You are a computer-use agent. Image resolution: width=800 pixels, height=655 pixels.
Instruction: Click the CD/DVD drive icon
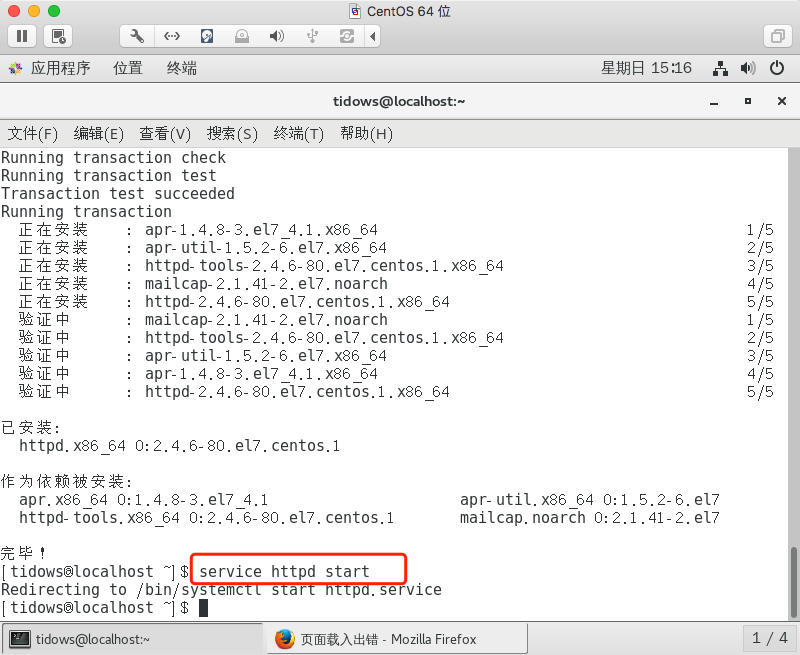(x=242, y=36)
